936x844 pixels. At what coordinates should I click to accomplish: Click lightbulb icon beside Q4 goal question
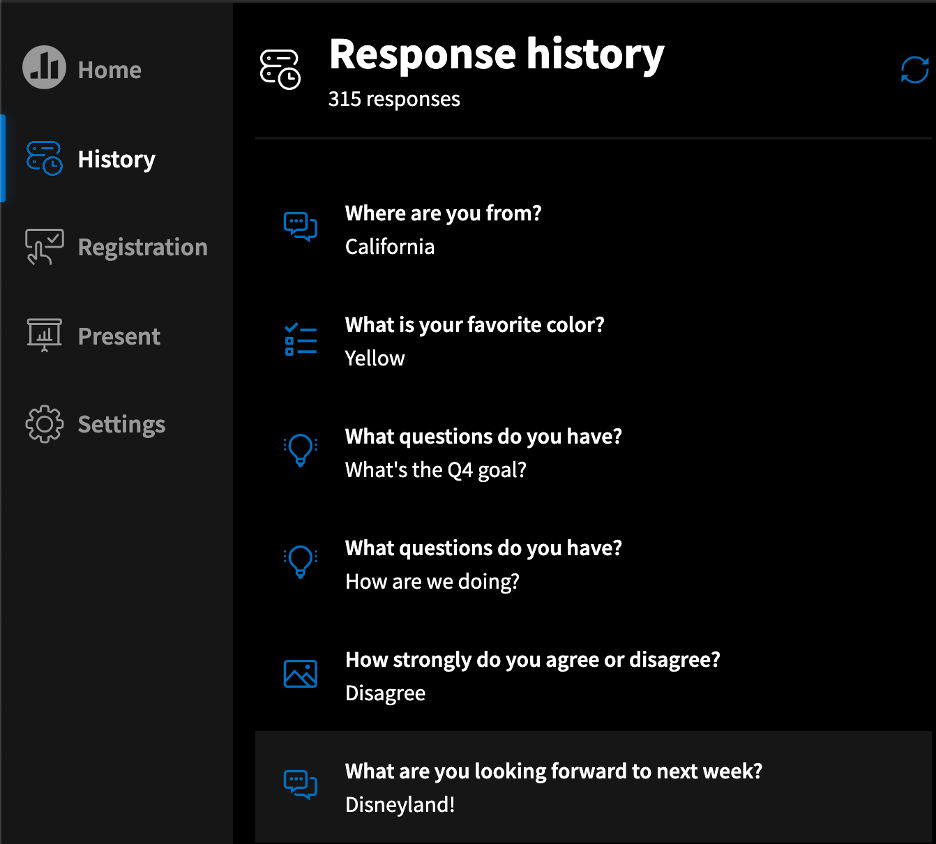pyautogui.click(x=300, y=450)
